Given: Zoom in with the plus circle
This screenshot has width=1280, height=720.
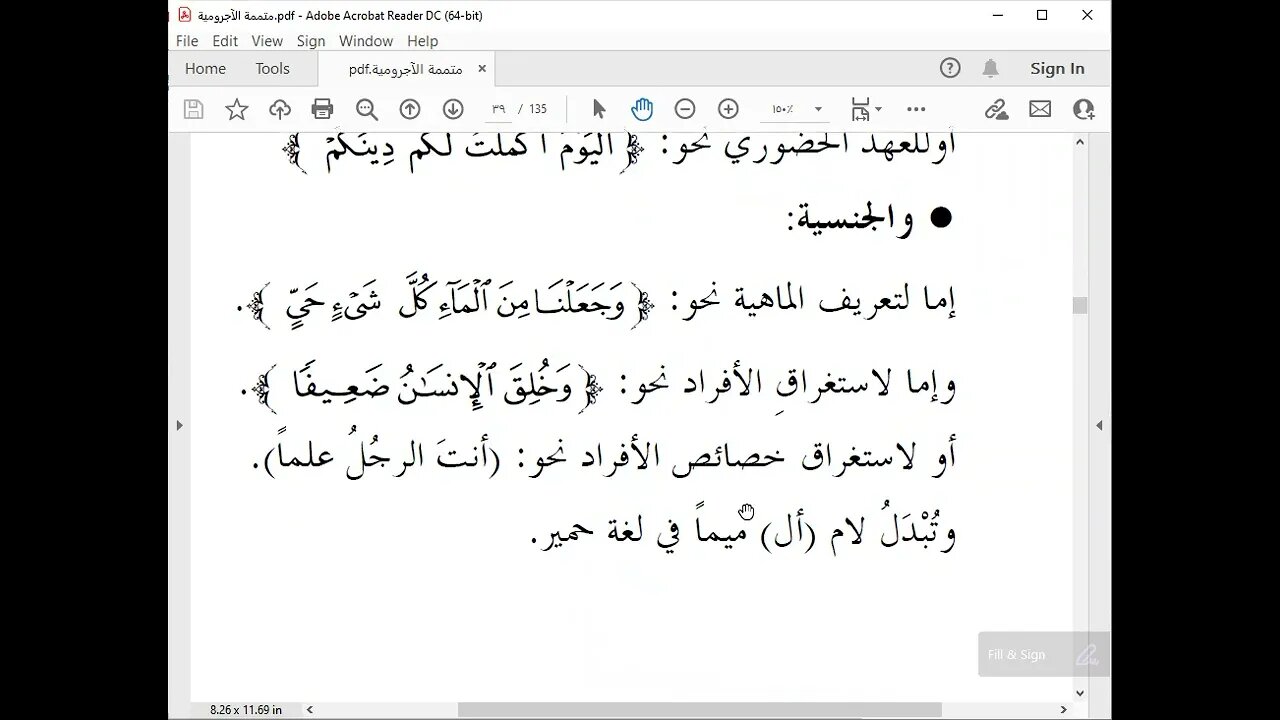Looking at the screenshot, I should pos(728,109).
